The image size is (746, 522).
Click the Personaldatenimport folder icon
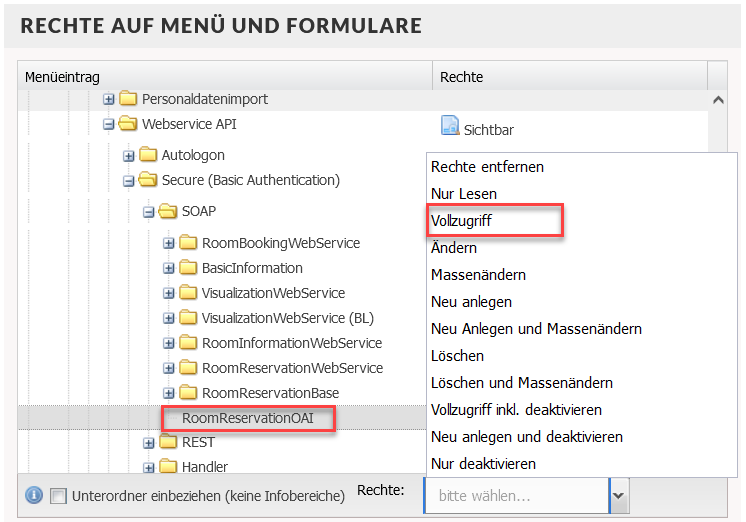coord(128,98)
